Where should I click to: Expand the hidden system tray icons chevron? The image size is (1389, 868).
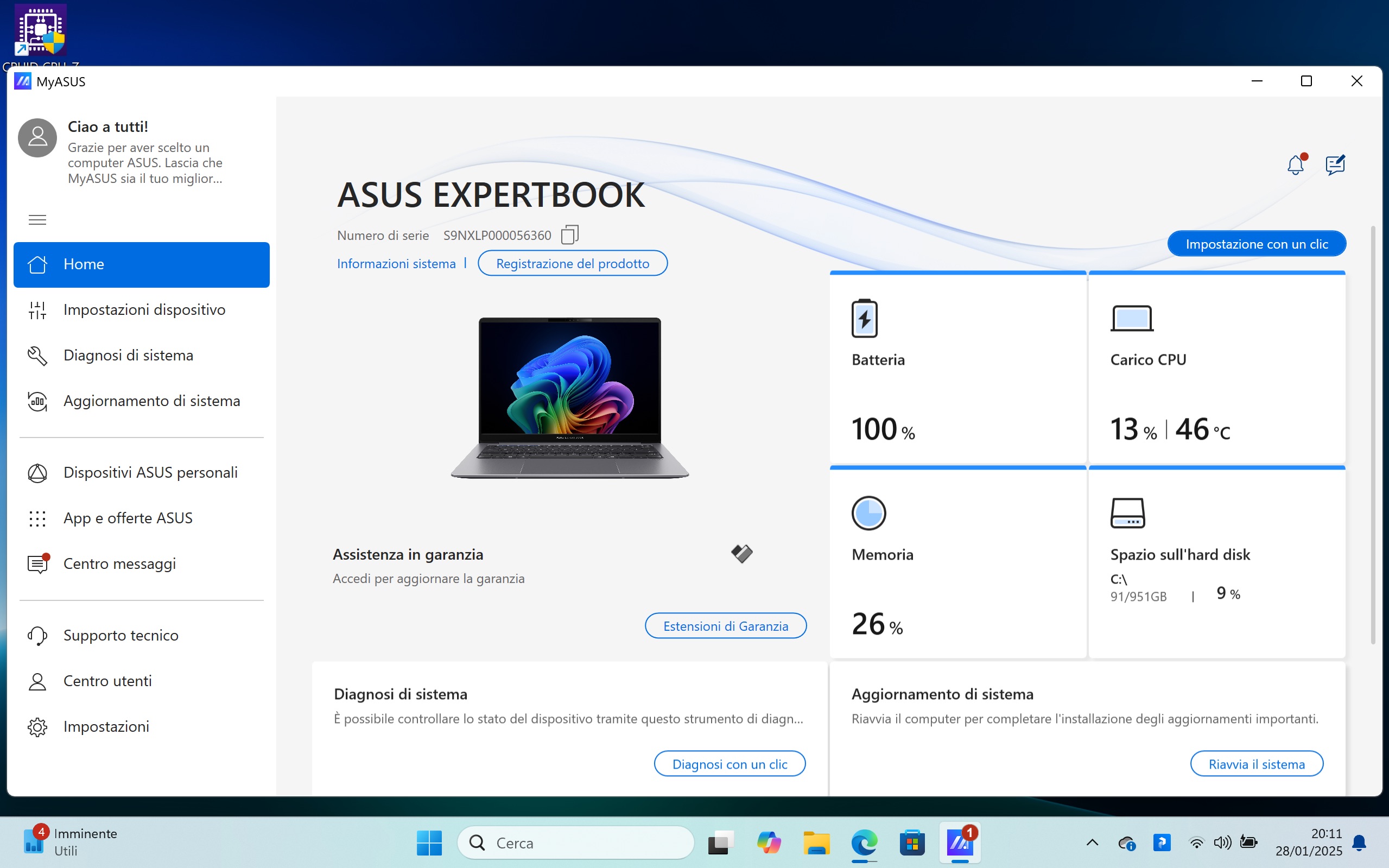point(1092,842)
